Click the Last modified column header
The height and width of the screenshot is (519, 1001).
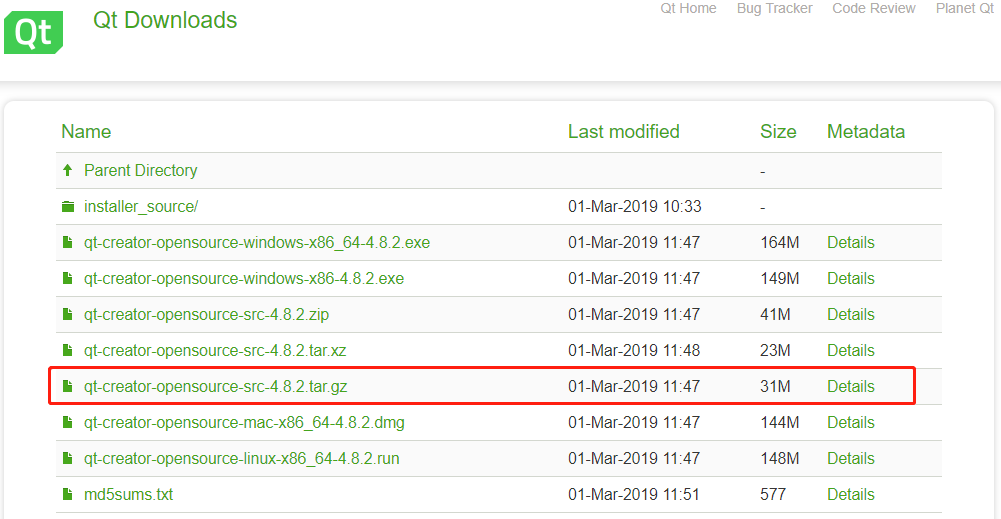[624, 132]
